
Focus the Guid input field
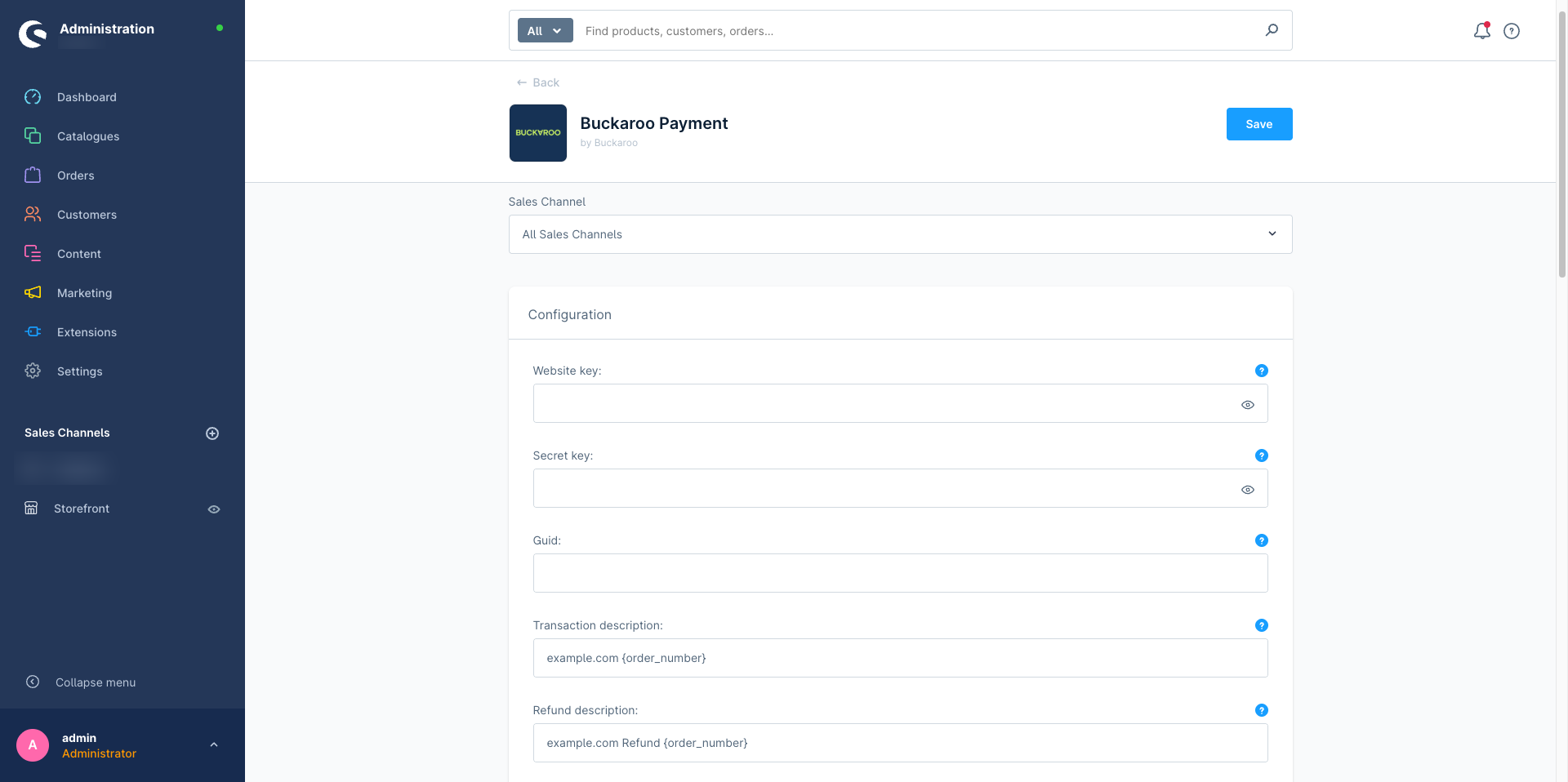[x=900, y=573]
